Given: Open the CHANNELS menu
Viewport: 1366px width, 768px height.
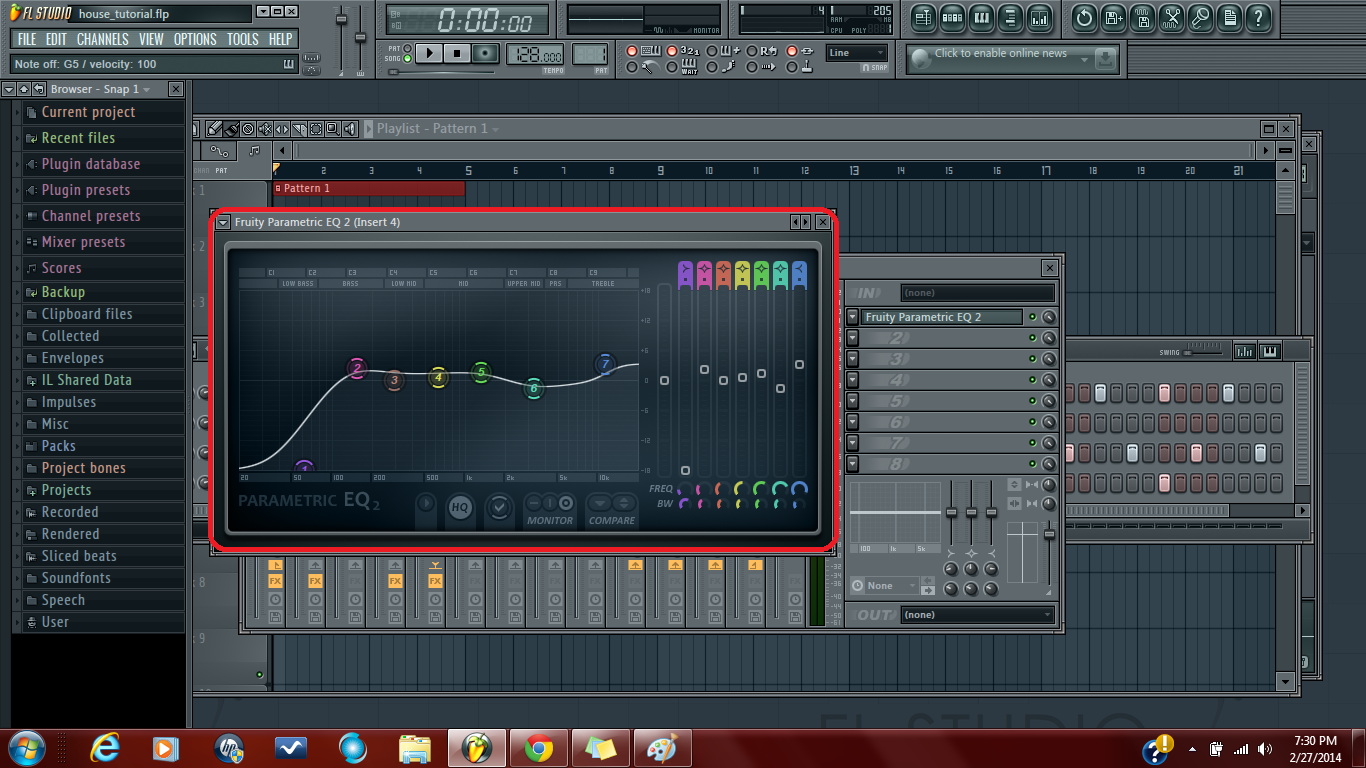Looking at the screenshot, I should pos(103,39).
